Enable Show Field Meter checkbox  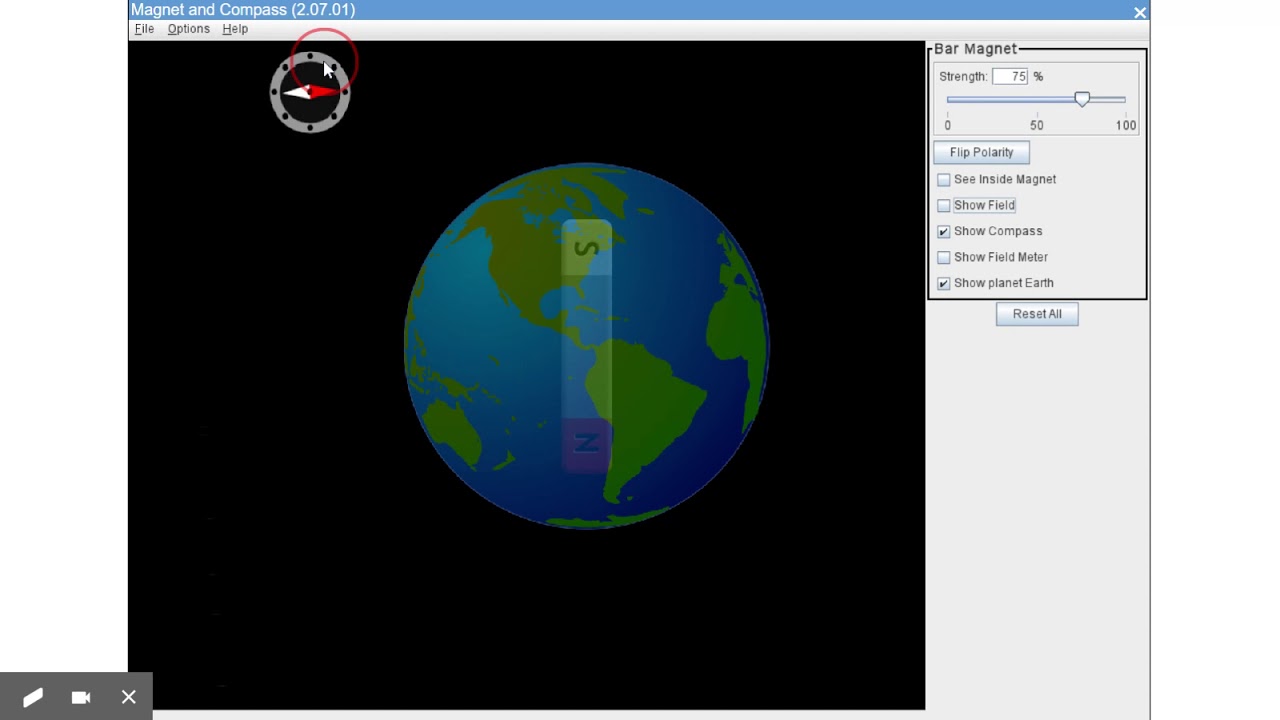944,258
